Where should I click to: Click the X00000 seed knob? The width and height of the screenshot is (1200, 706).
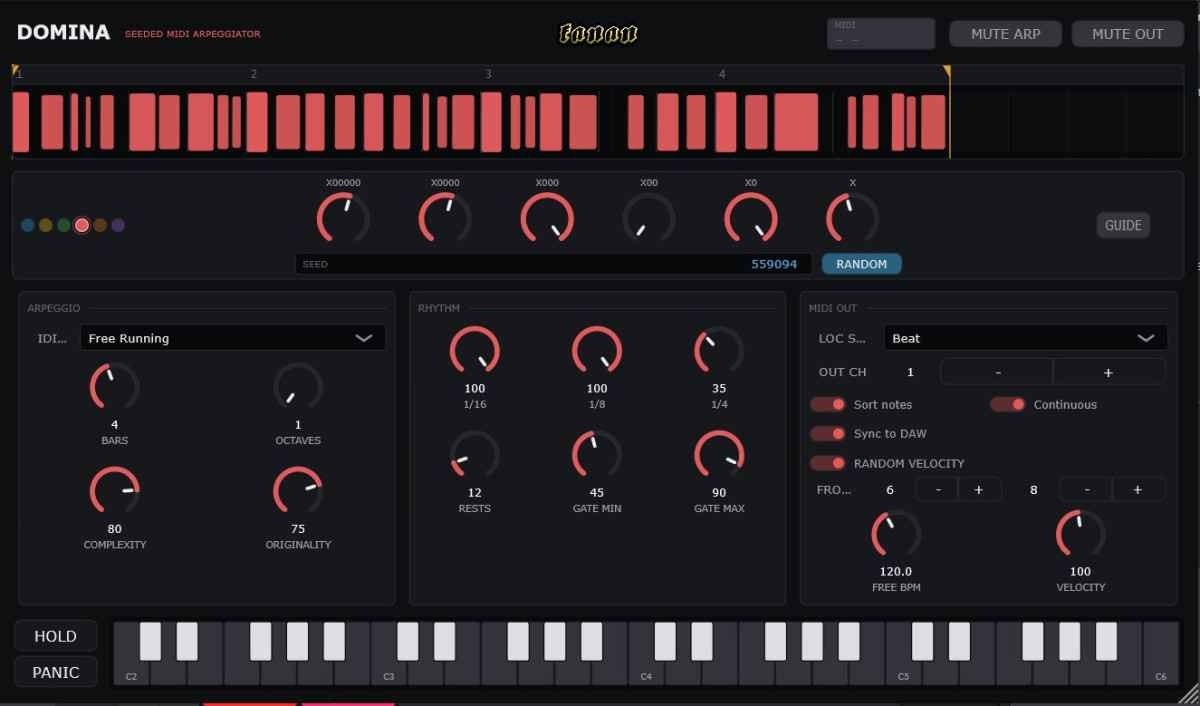(x=343, y=218)
